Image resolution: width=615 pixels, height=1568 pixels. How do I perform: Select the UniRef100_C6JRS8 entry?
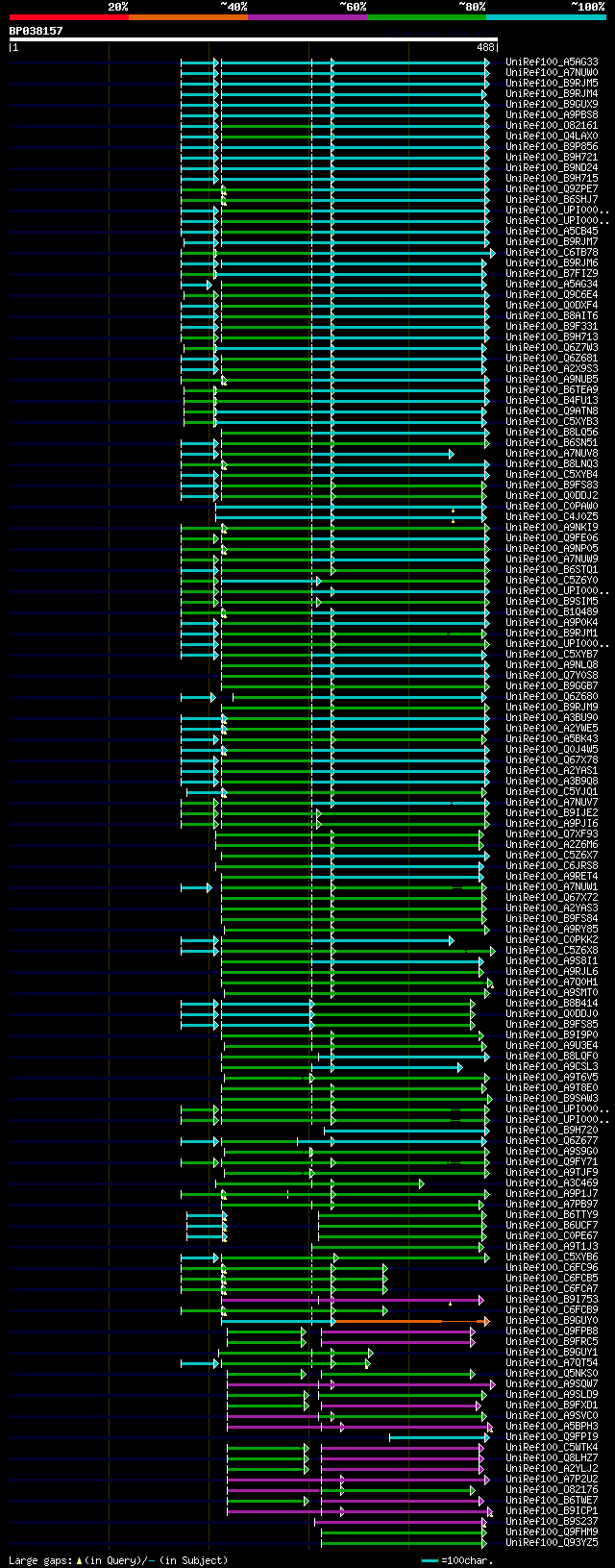552,865
